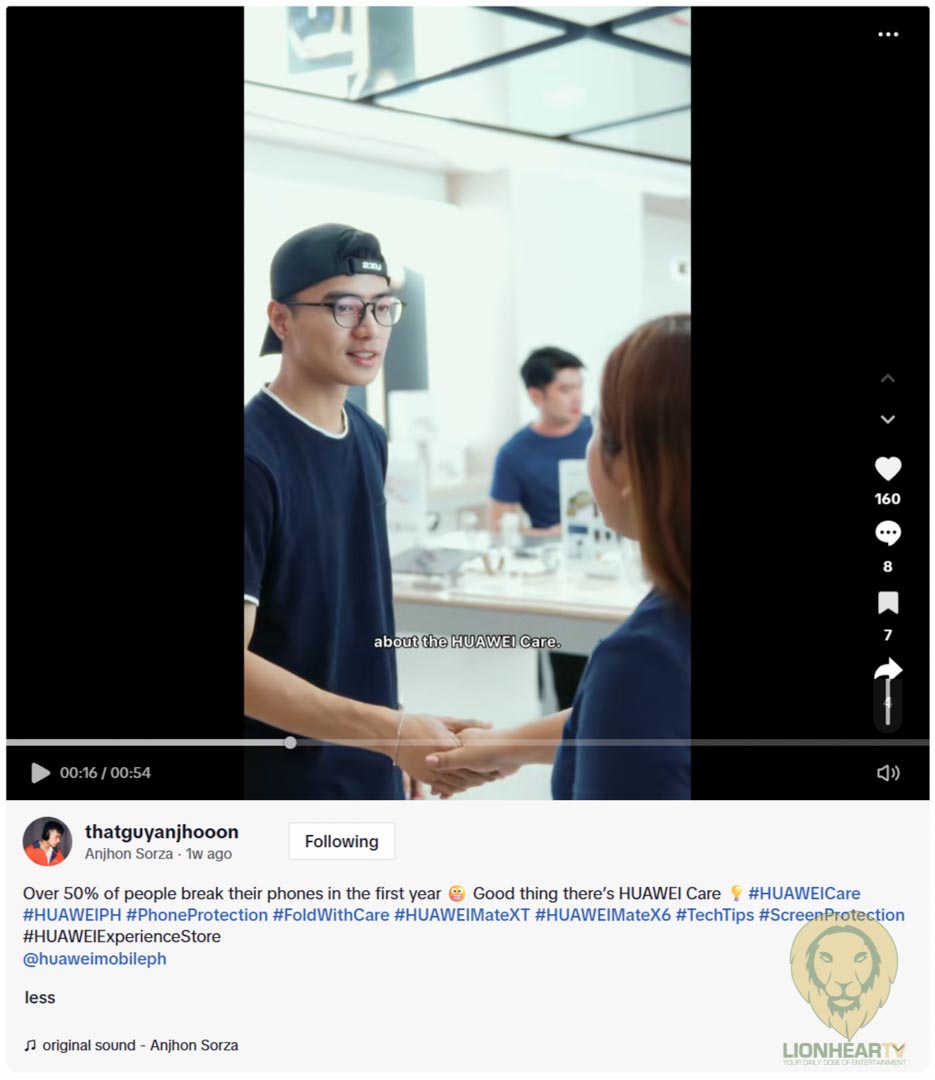Screen dimensions: 935x1080
Task: Toggle the Following button
Action: coord(342,841)
